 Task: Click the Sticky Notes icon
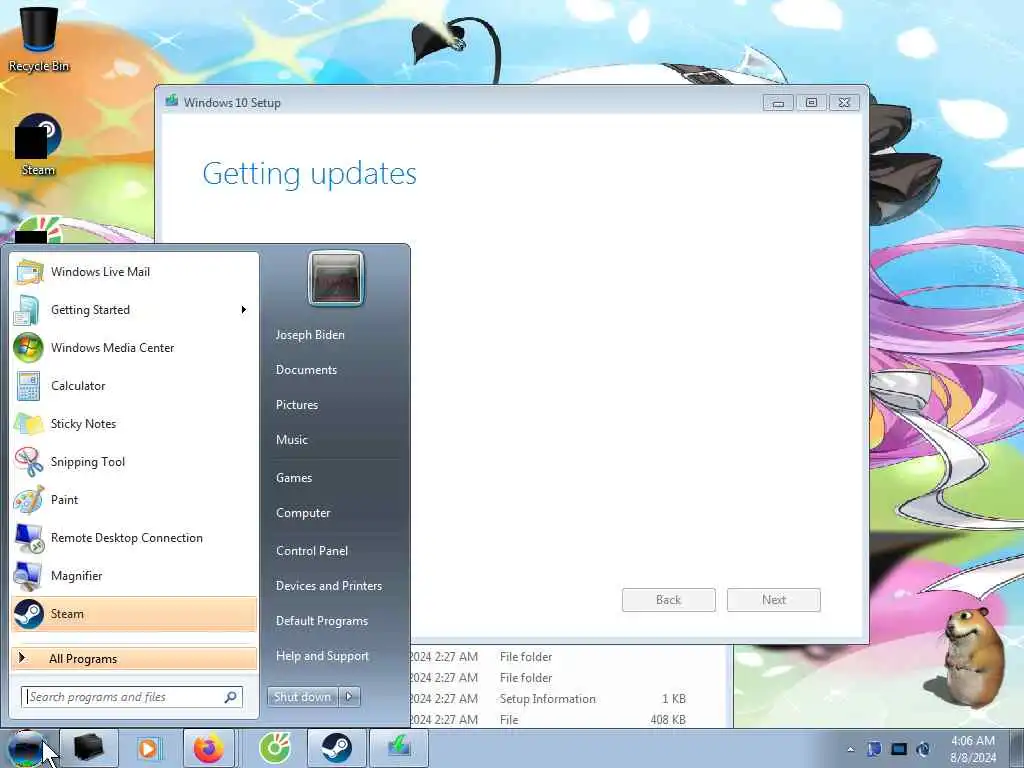point(29,424)
